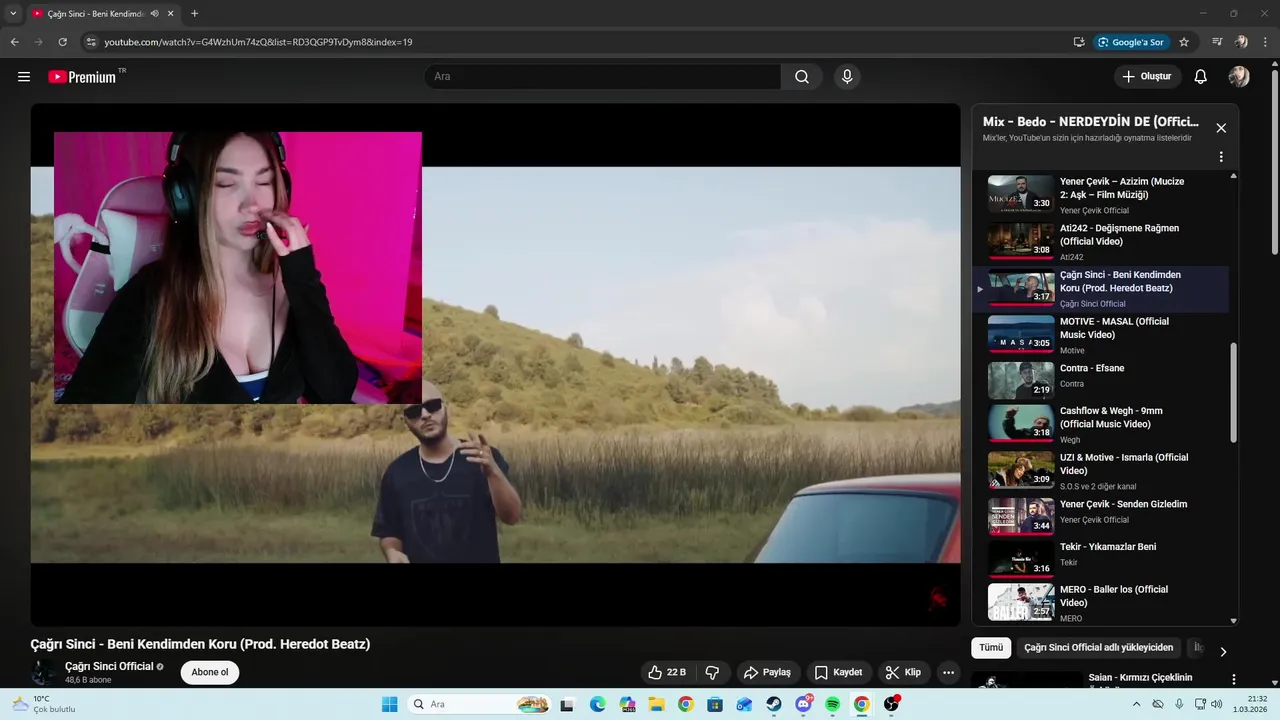1280x720 pixels.
Task: Install page as app icon in address bar
Action: click(1079, 42)
